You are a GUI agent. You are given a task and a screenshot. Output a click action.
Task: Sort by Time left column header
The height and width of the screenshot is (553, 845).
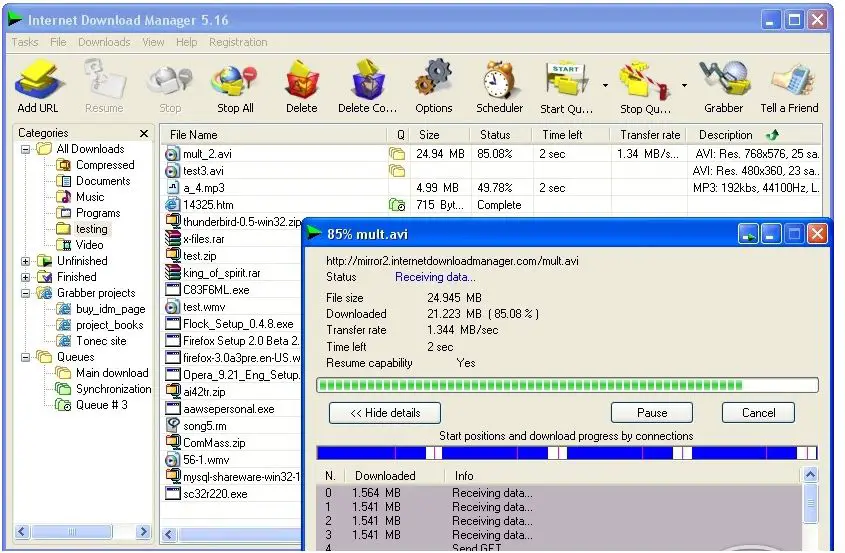tap(571, 135)
